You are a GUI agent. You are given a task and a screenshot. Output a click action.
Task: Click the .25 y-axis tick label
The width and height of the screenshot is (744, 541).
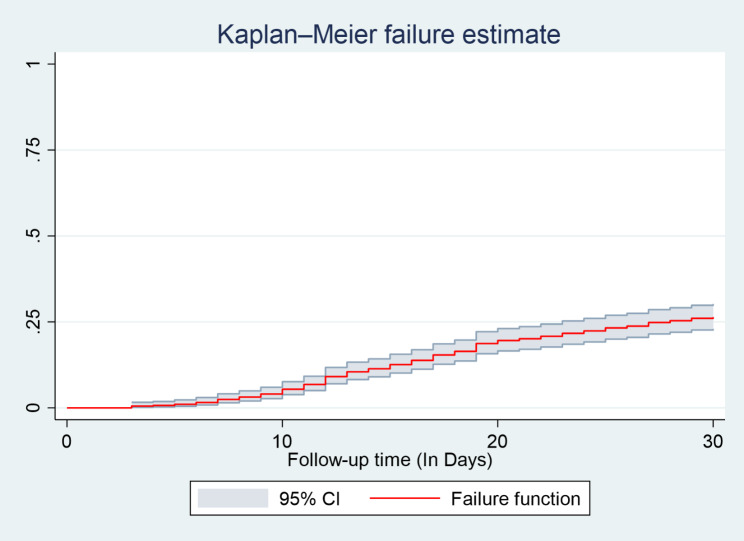35,322
